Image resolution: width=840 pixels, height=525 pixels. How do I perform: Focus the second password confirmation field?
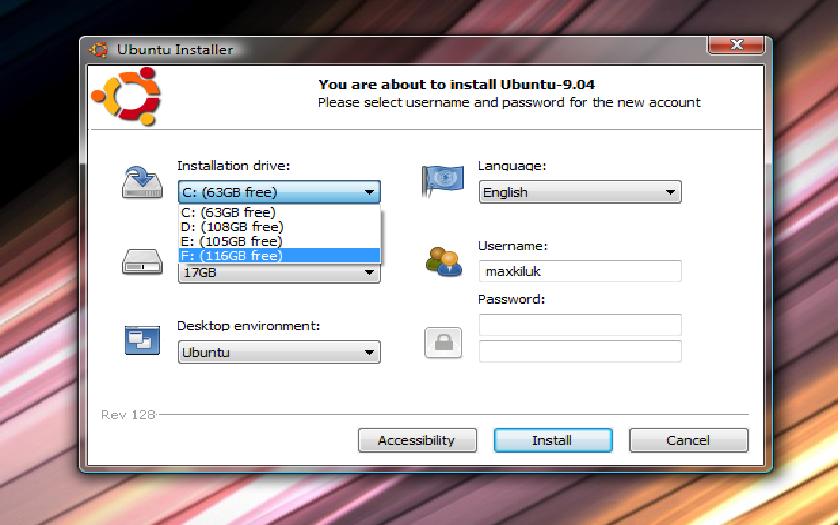coord(580,351)
